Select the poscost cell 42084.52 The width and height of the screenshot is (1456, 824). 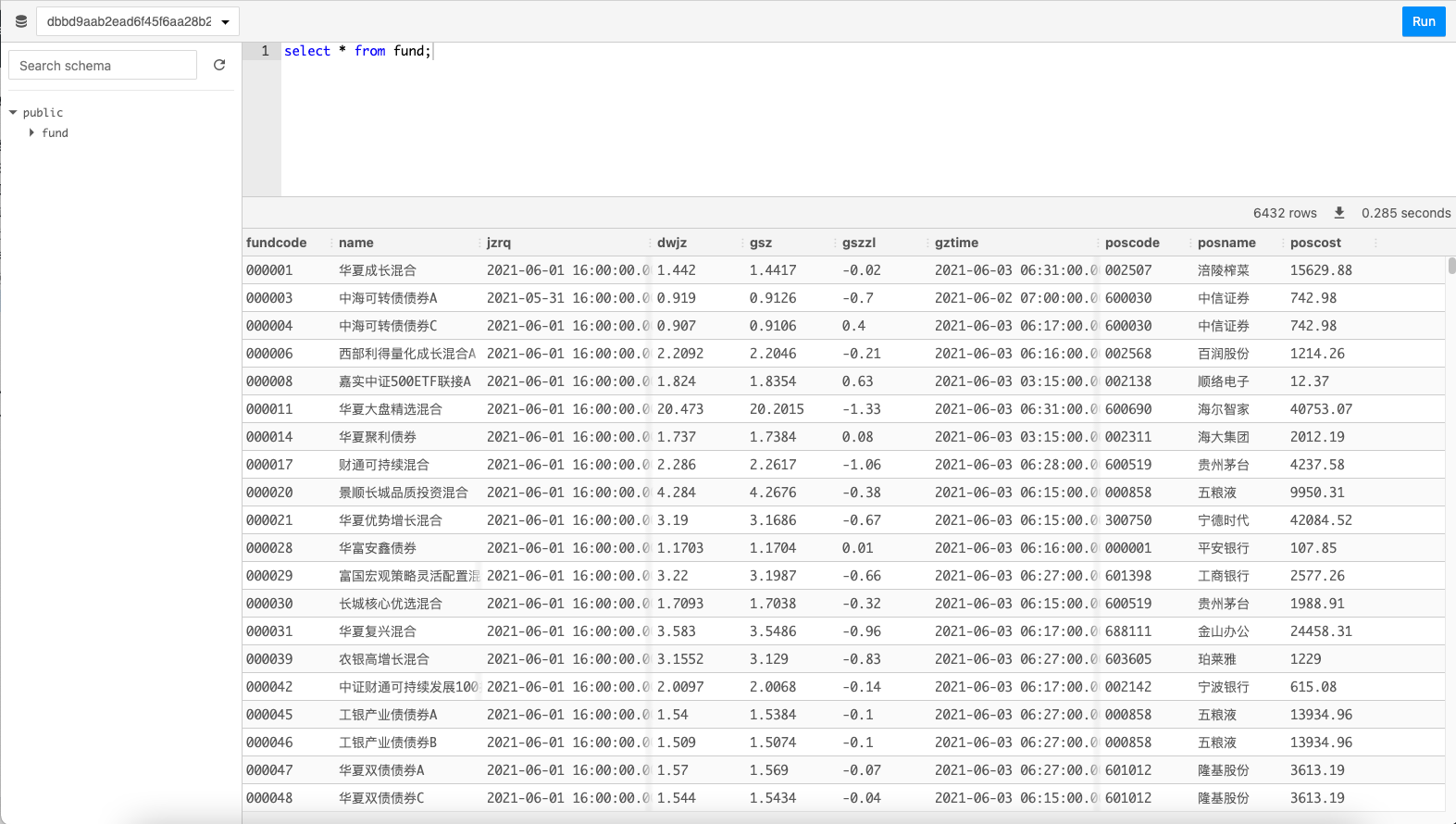1321,520
